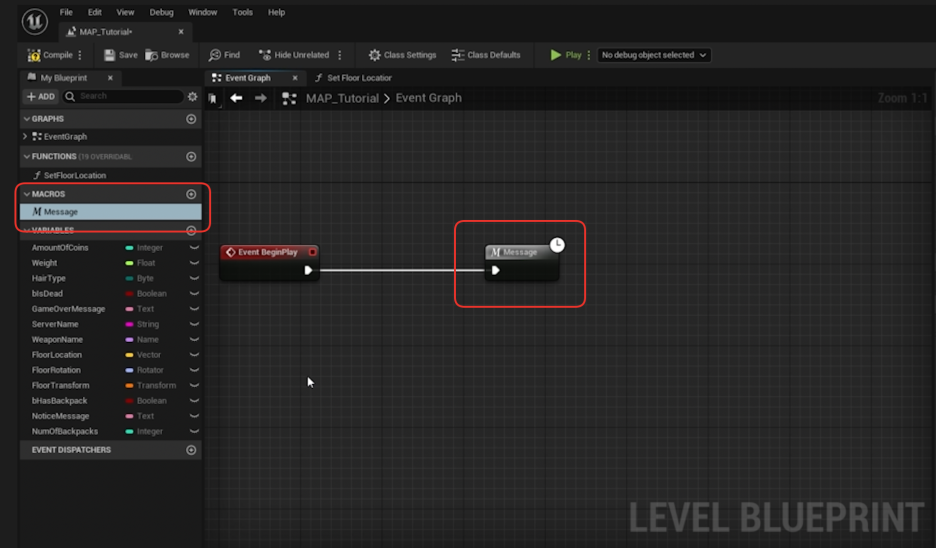Toggle HairType visibility eye
This screenshot has width=936, height=548.
coord(194,278)
